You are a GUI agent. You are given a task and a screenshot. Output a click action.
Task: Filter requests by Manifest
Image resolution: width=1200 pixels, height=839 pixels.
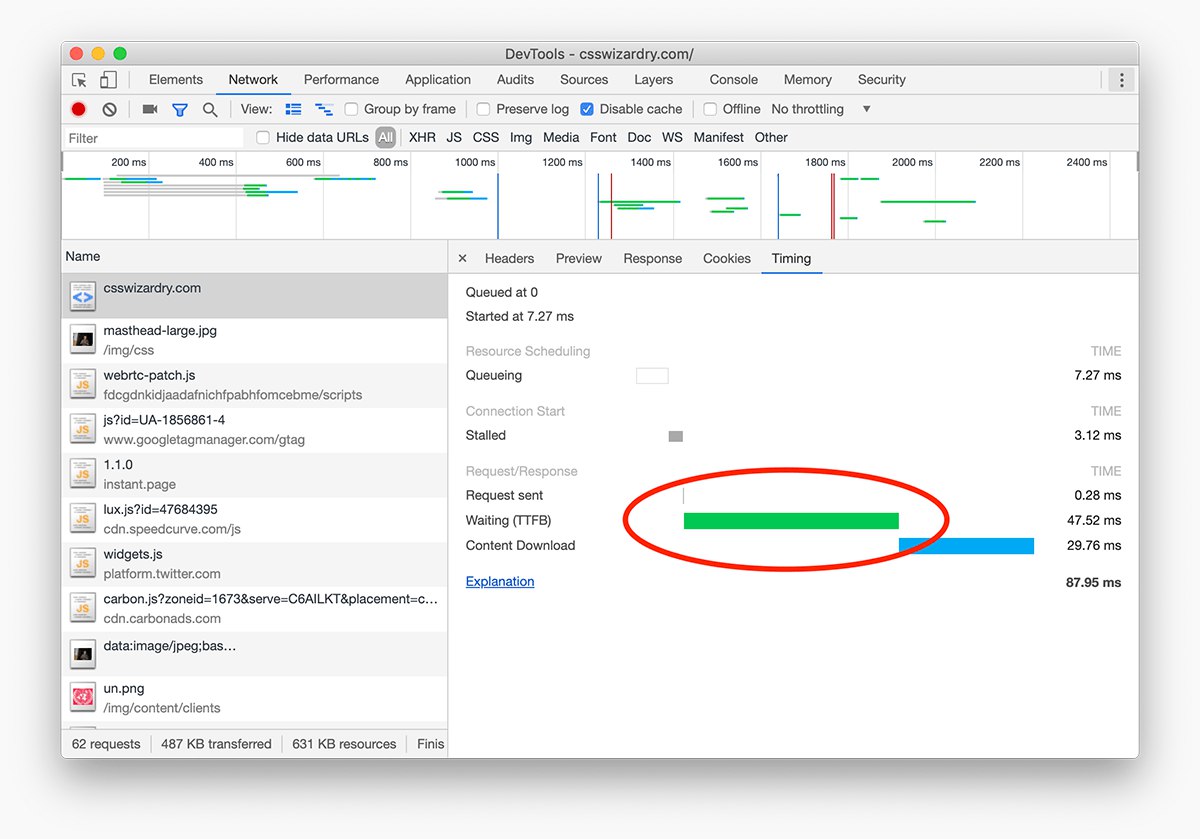click(718, 137)
